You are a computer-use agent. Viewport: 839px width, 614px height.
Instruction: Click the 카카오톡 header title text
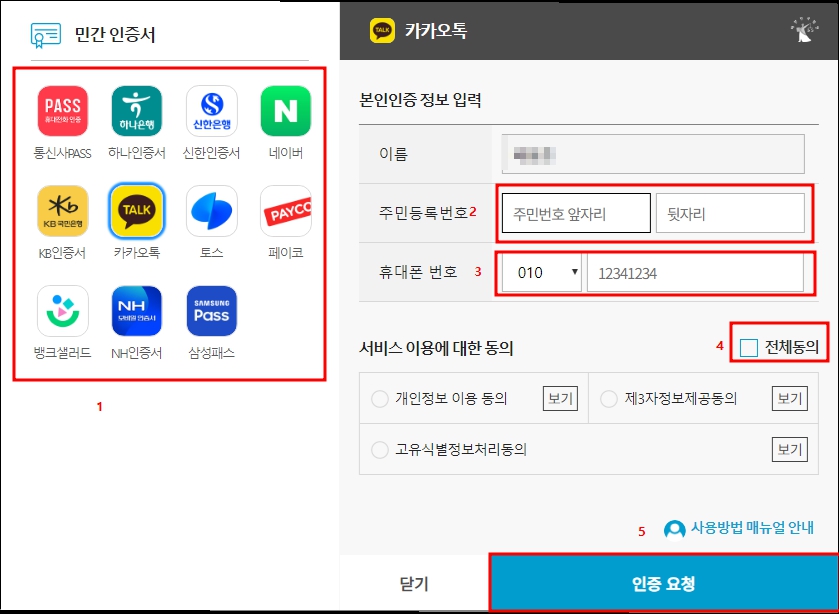click(x=436, y=30)
